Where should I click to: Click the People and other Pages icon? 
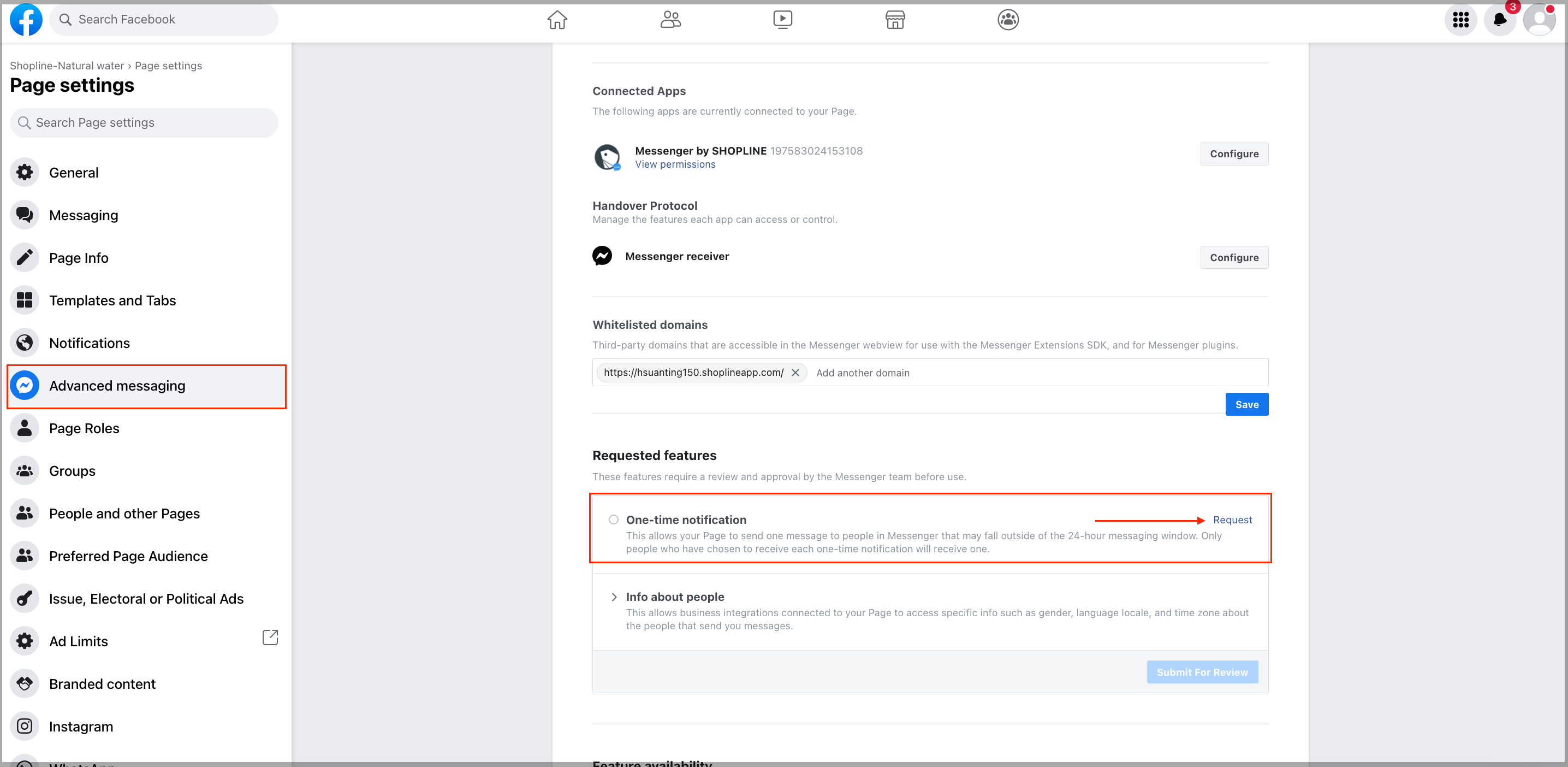click(x=25, y=514)
